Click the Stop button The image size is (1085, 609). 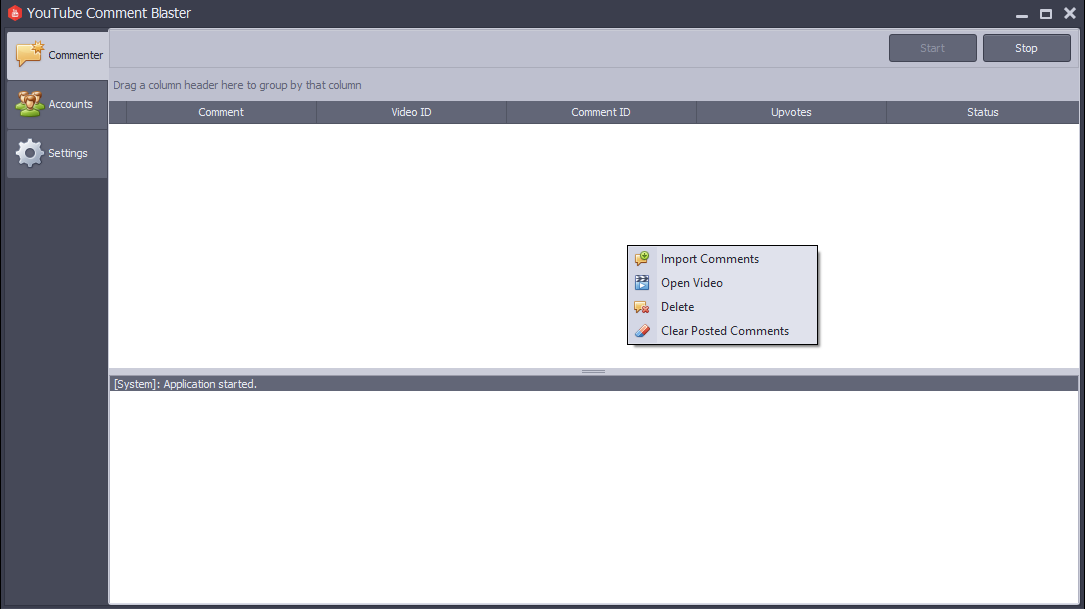(x=1026, y=48)
